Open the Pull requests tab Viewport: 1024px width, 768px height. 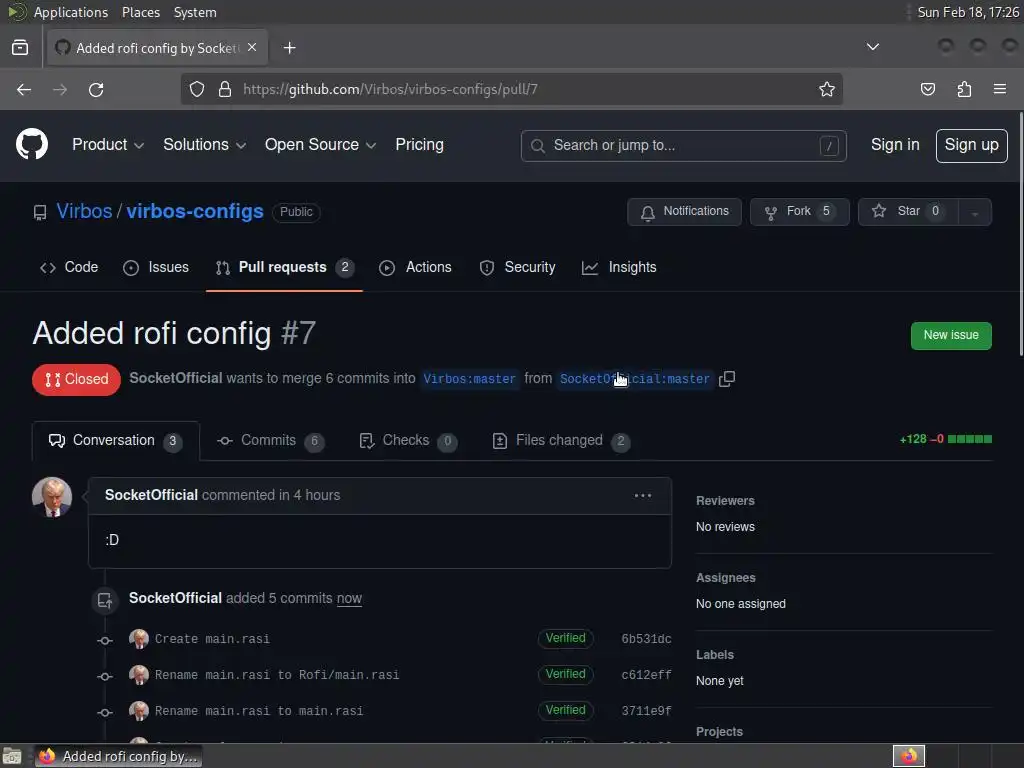(x=285, y=268)
